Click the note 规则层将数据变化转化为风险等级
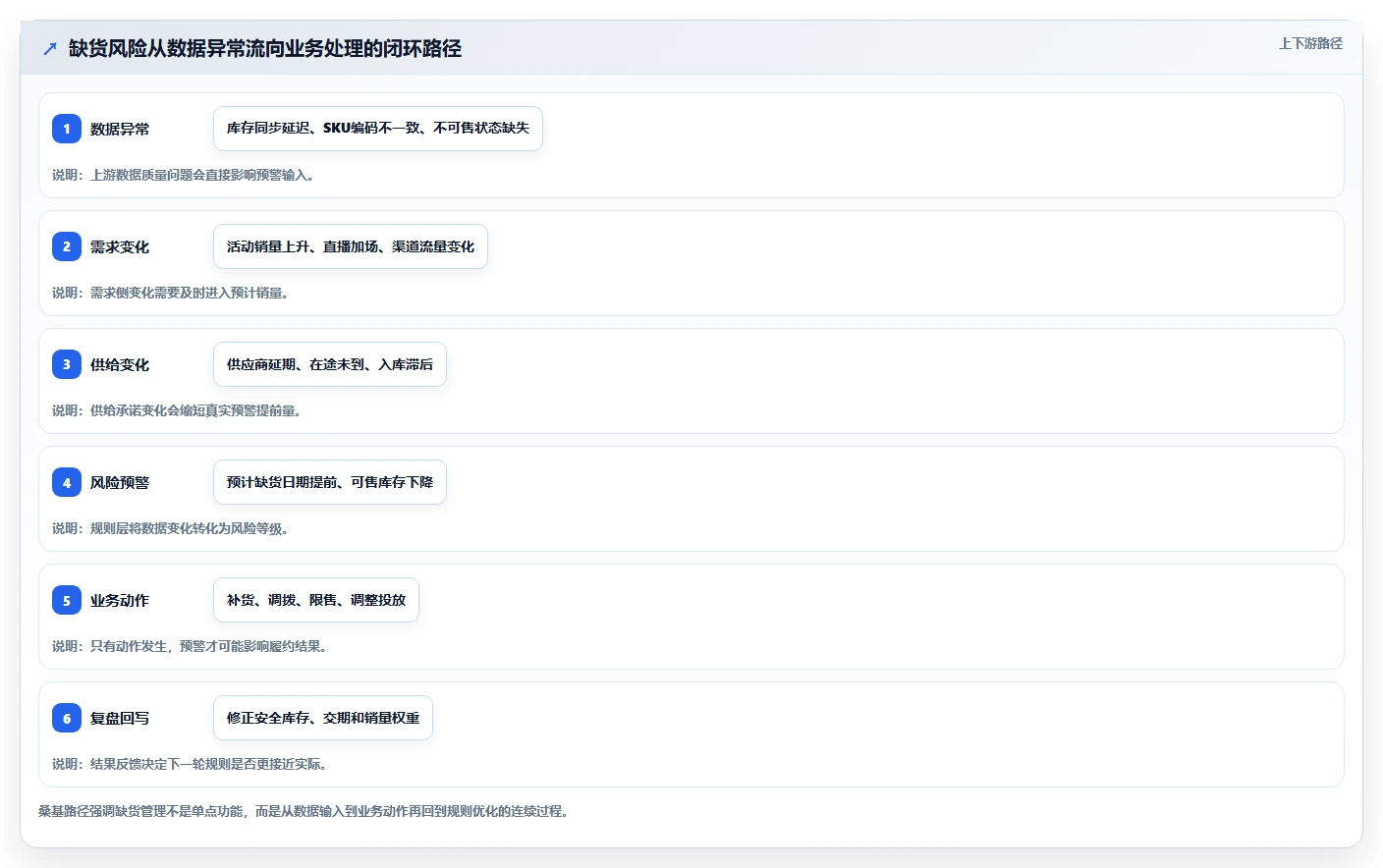The height and width of the screenshot is (868, 1383). pyautogui.click(x=170, y=528)
